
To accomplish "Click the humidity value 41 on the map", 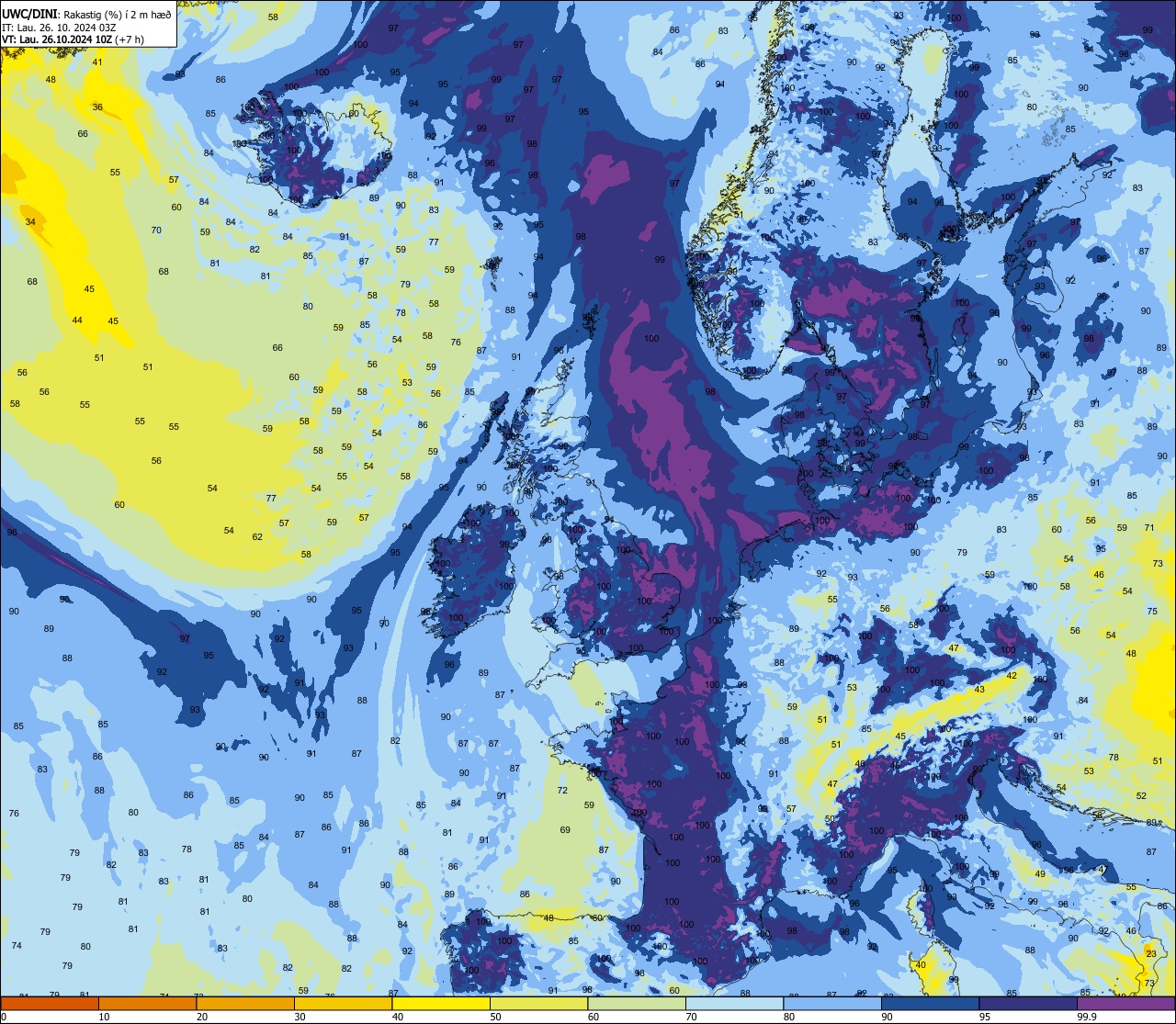I will coord(97,62).
